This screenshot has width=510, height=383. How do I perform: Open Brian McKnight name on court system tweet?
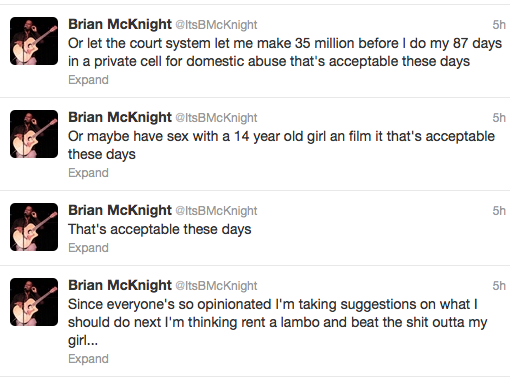120,24
